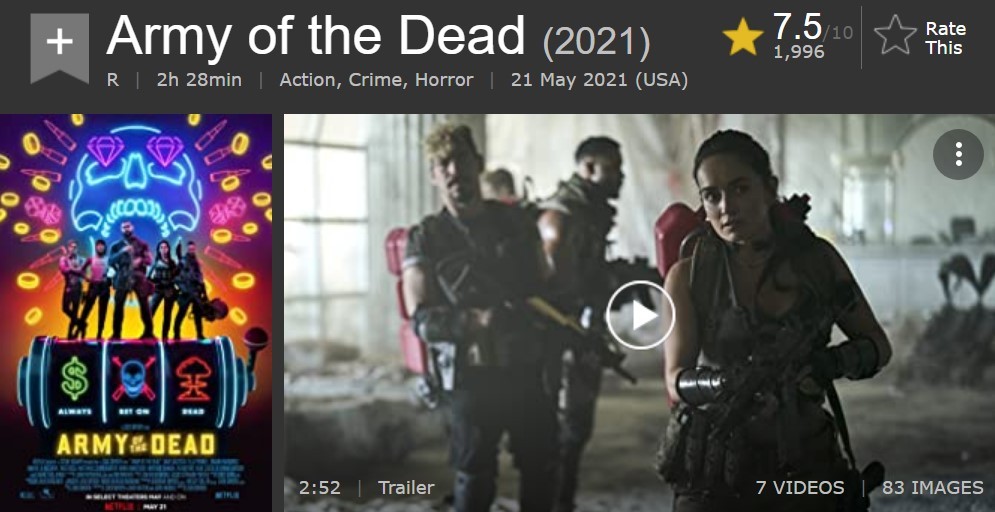The width and height of the screenshot is (995, 512).
Task: Open the Army of the Dead poster
Action: point(136,313)
